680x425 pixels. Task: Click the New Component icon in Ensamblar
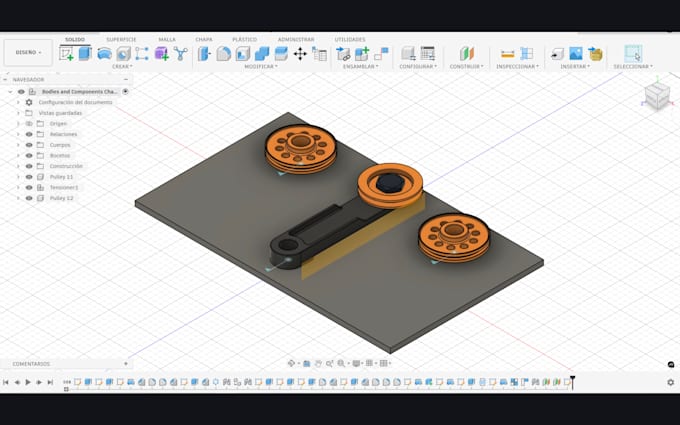[x=362, y=54]
